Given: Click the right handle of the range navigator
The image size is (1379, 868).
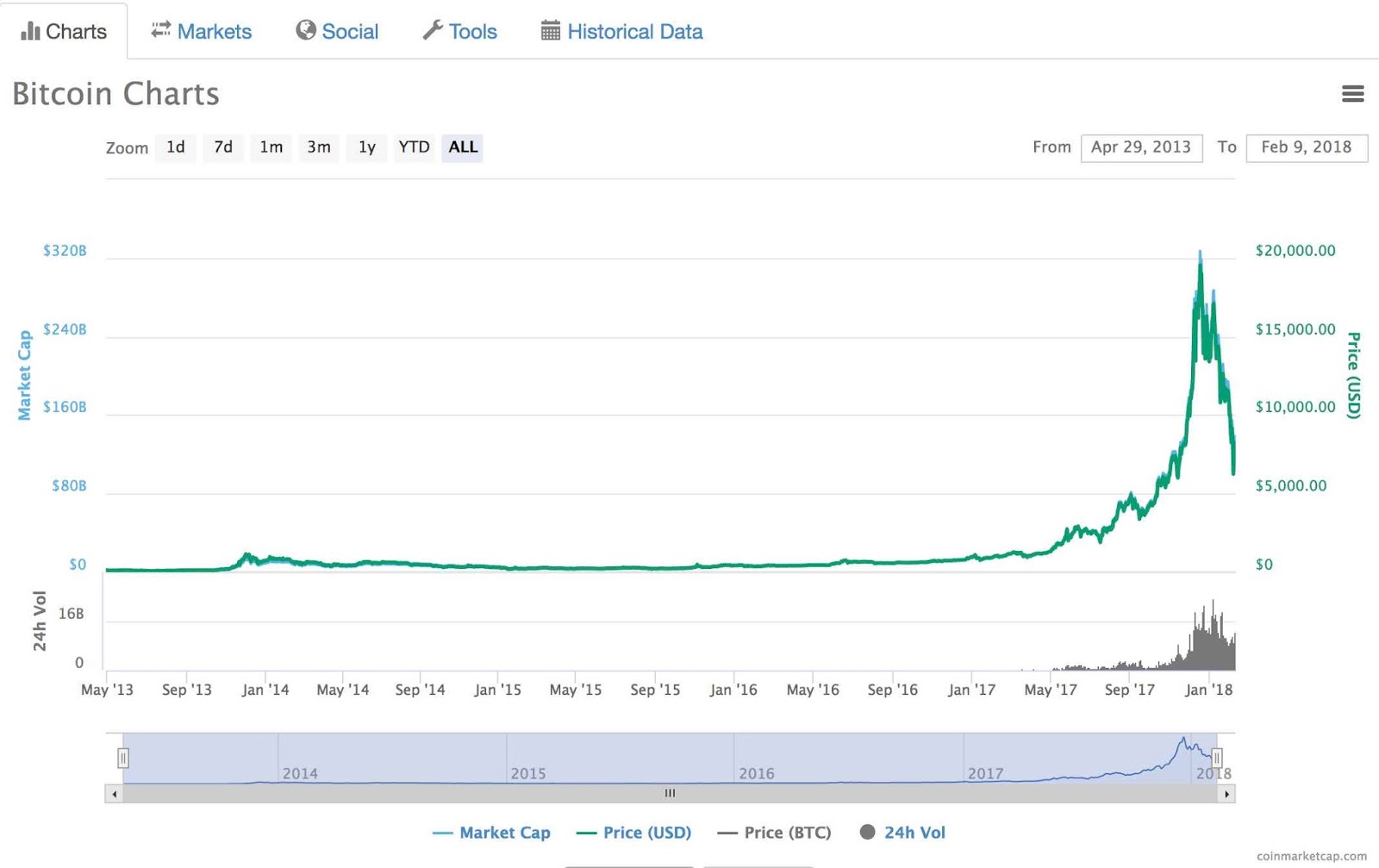Looking at the screenshot, I should (1217, 757).
